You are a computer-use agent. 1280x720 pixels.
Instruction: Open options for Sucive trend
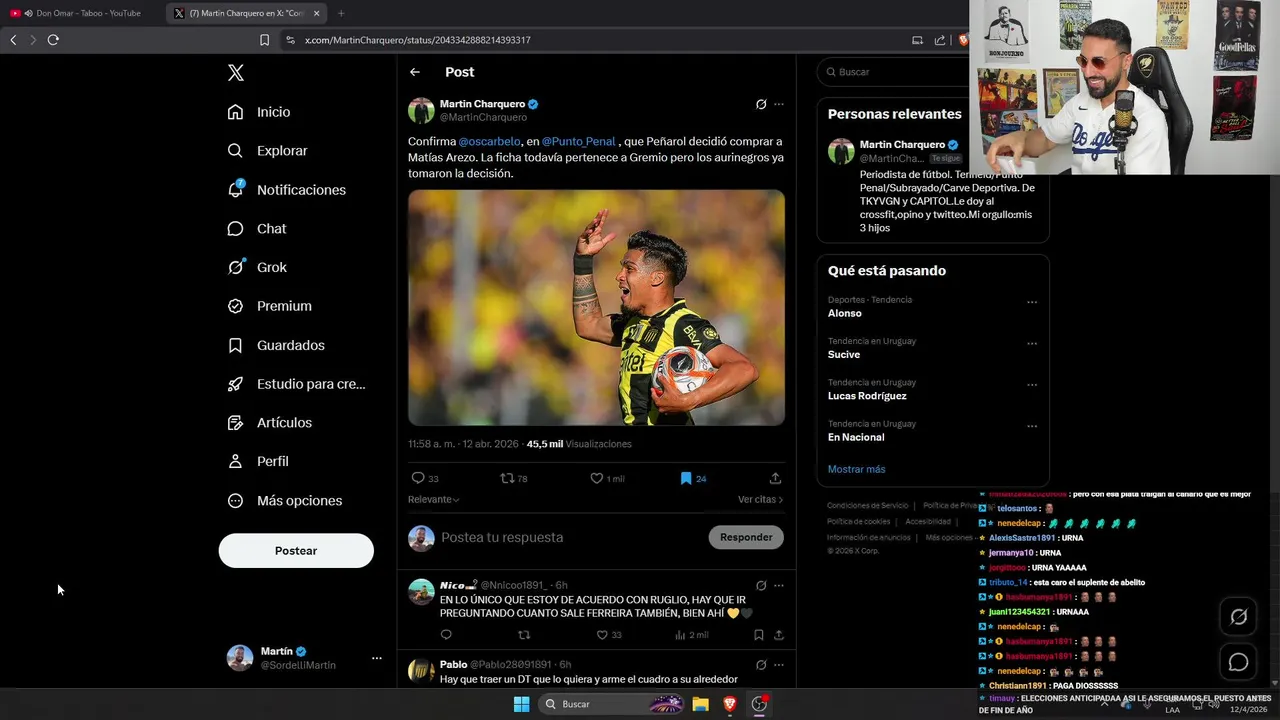point(1032,343)
